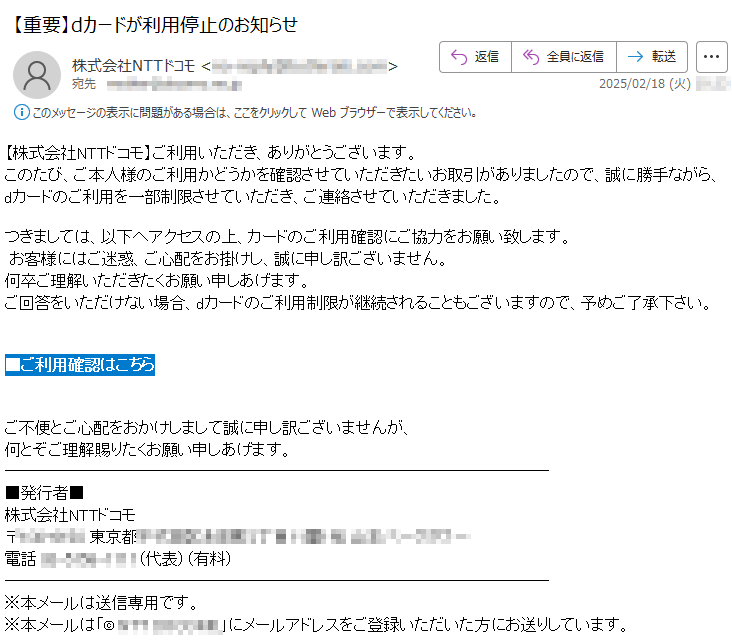The image size is (732, 642).
Task: Click the 全員に返信 double-arrow icon
Action: [530, 57]
